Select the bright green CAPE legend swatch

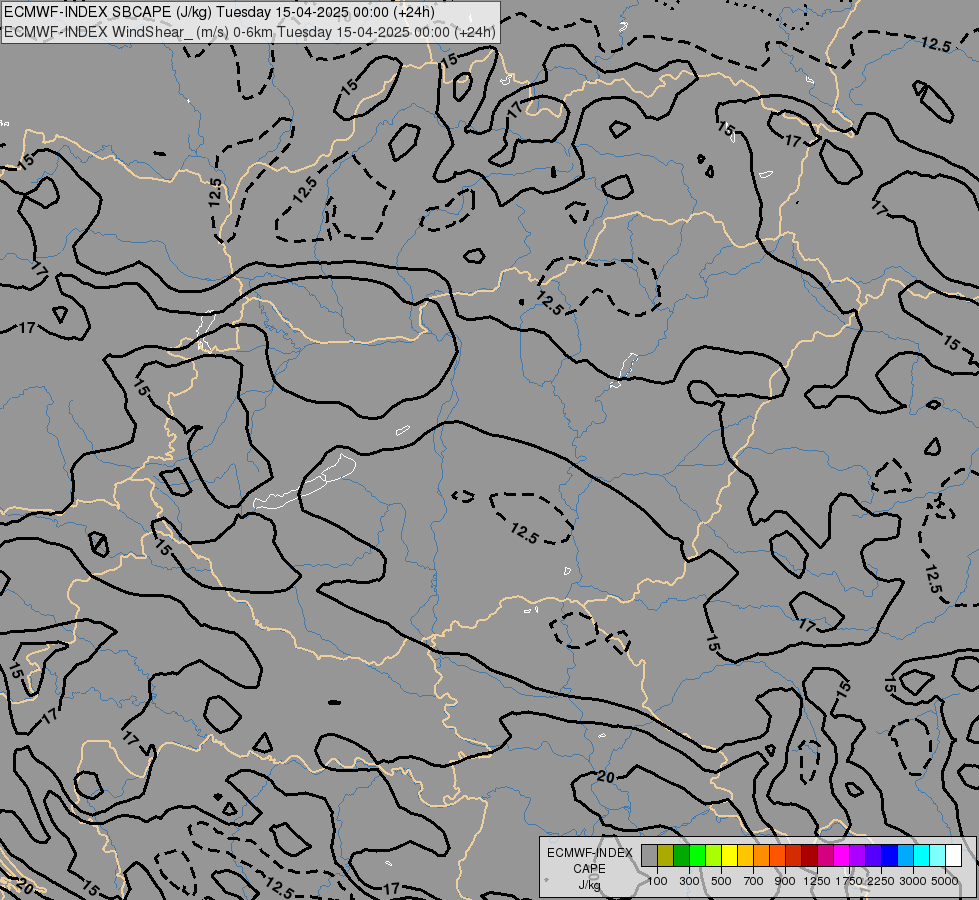[697, 855]
